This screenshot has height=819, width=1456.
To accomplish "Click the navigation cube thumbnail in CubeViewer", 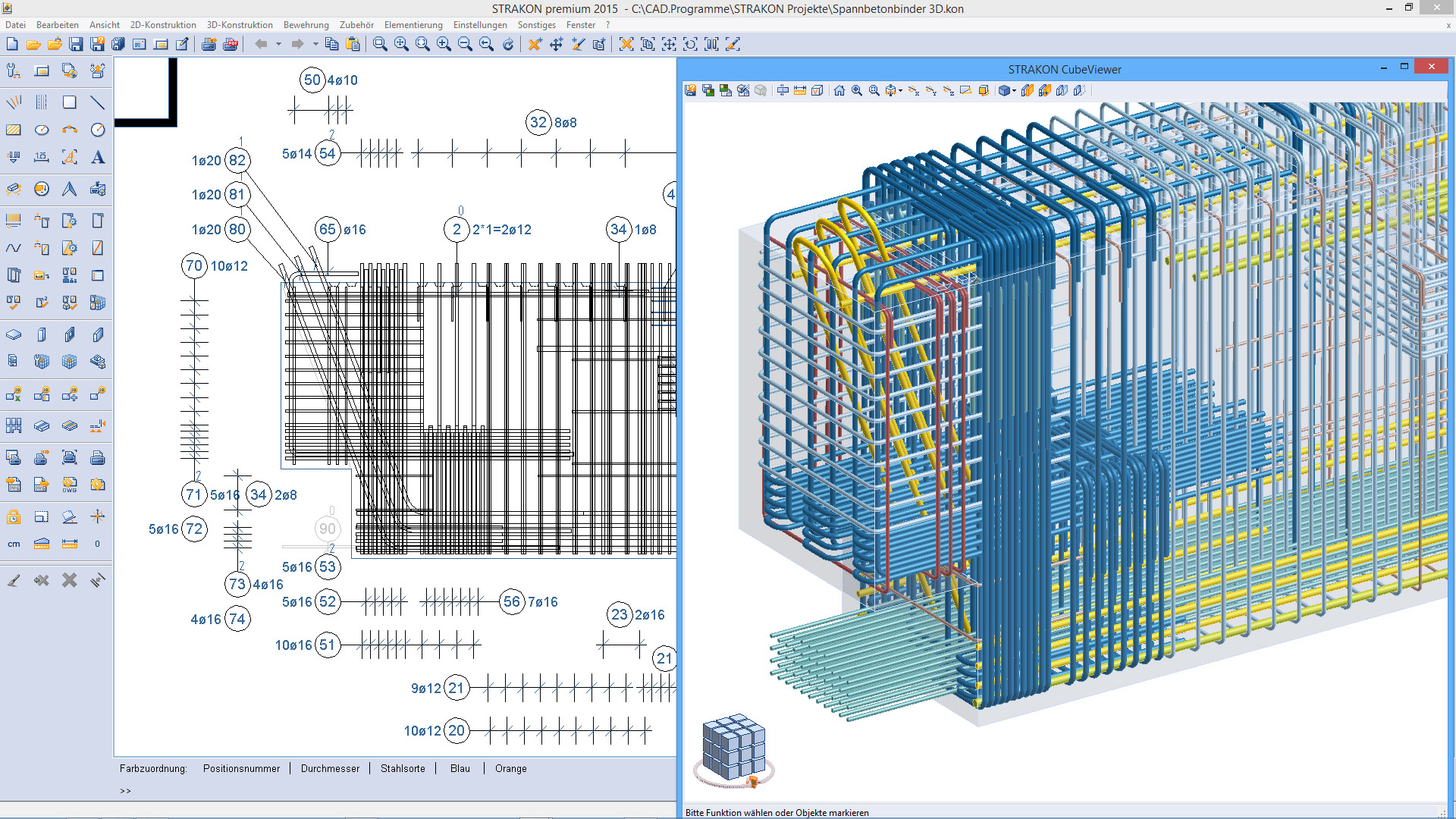I will point(733,751).
